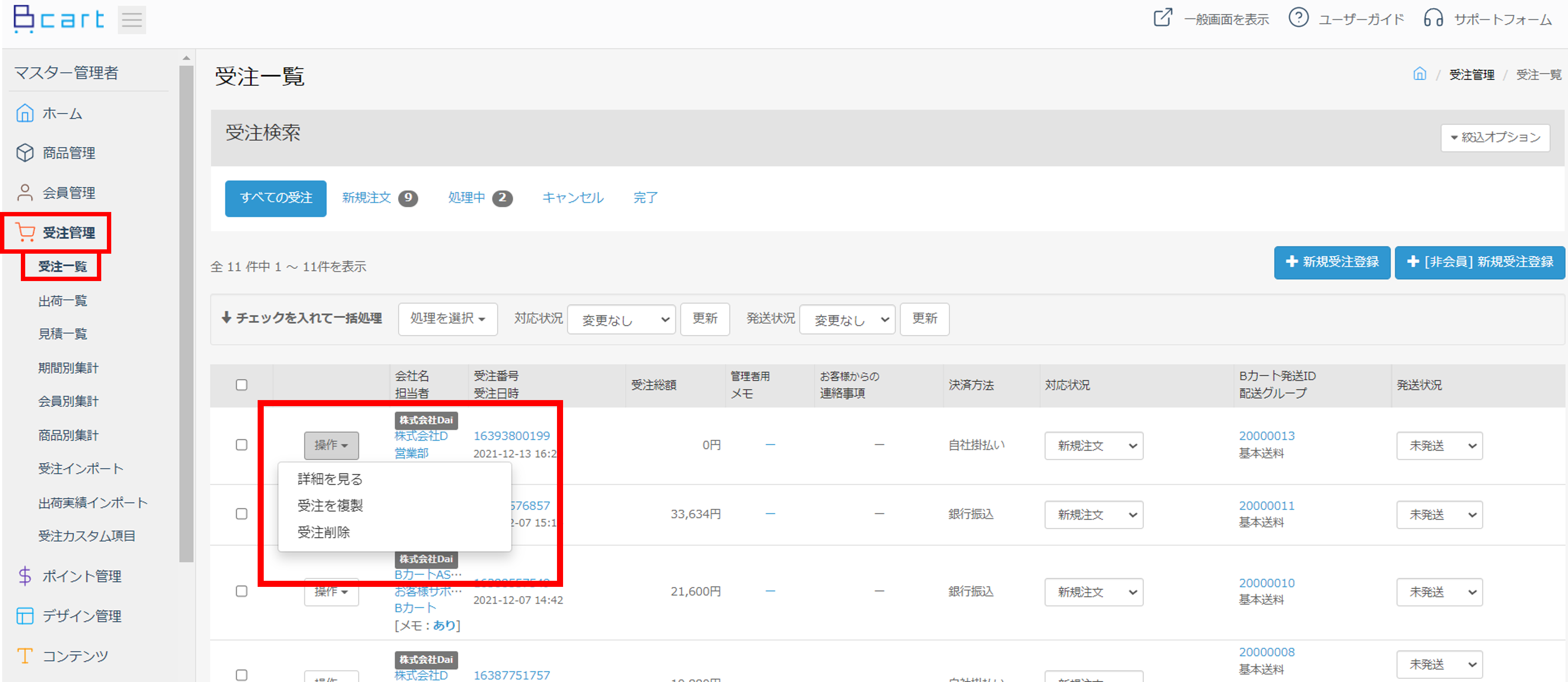Open shipping ID 20000010 link
Viewport: 1568px width, 682px height.
[1267, 583]
